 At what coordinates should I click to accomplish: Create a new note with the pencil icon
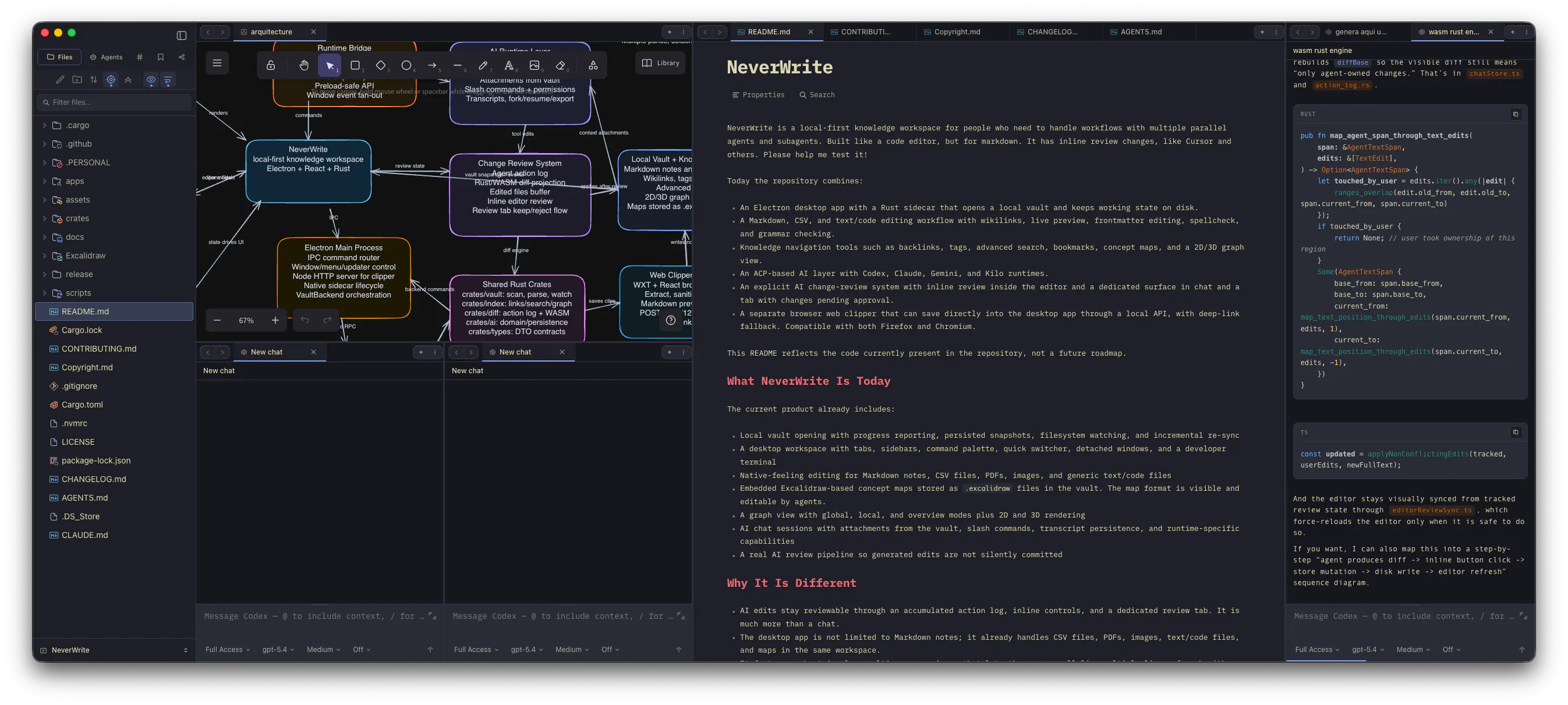pyautogui.click(x=59, y=80)
